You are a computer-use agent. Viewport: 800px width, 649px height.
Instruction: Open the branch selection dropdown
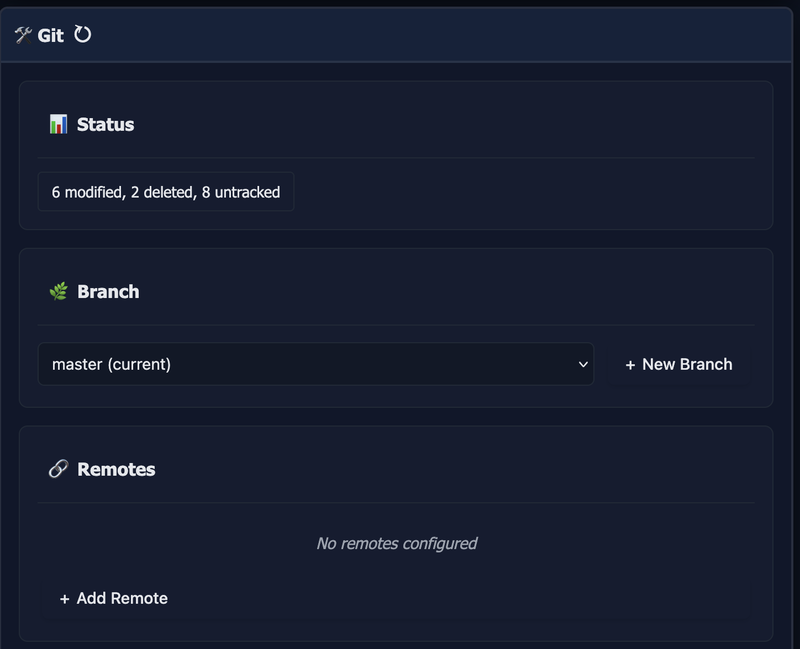(x=316, y=364)
